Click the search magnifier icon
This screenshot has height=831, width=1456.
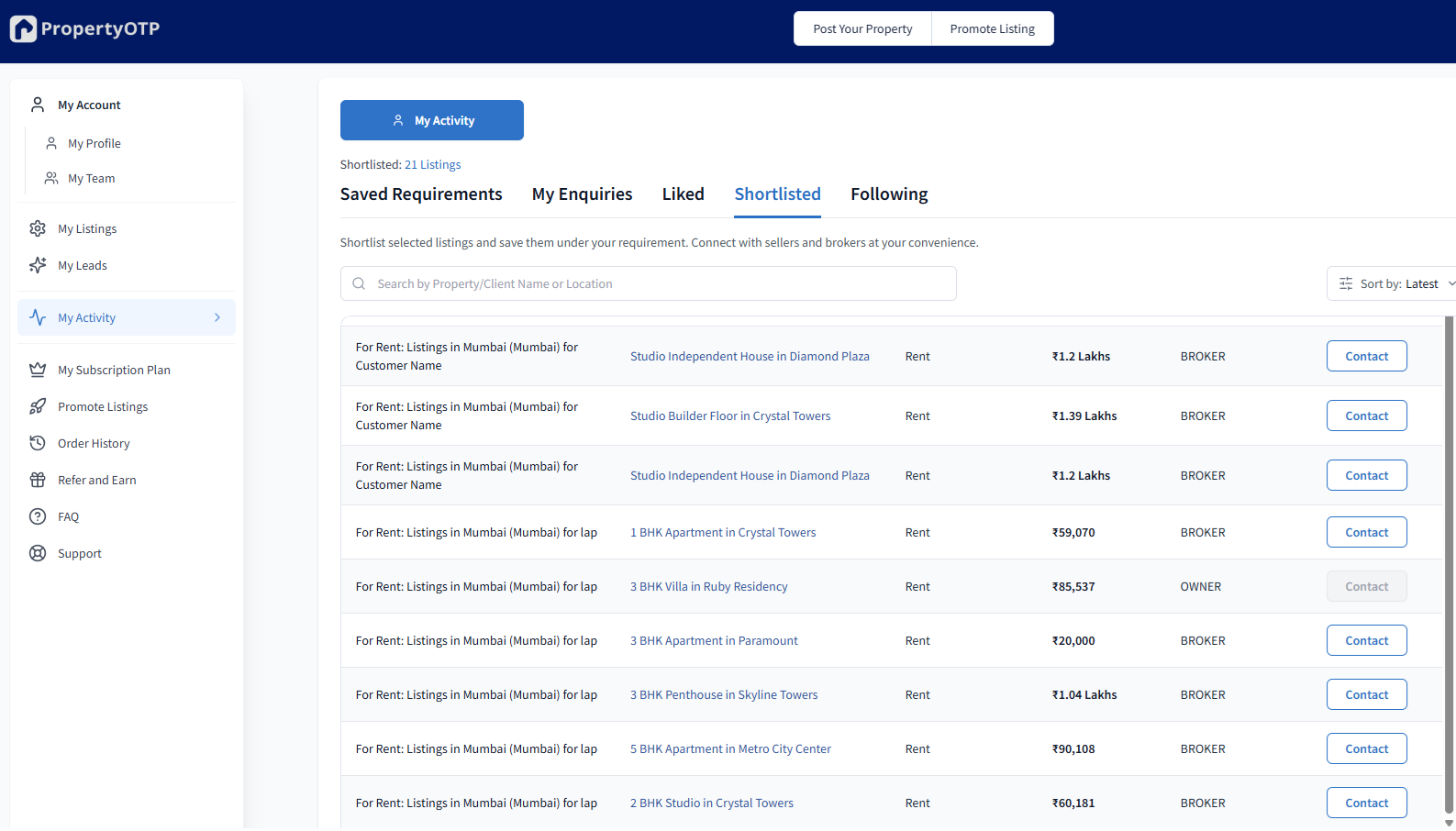(x=359, y=283)
